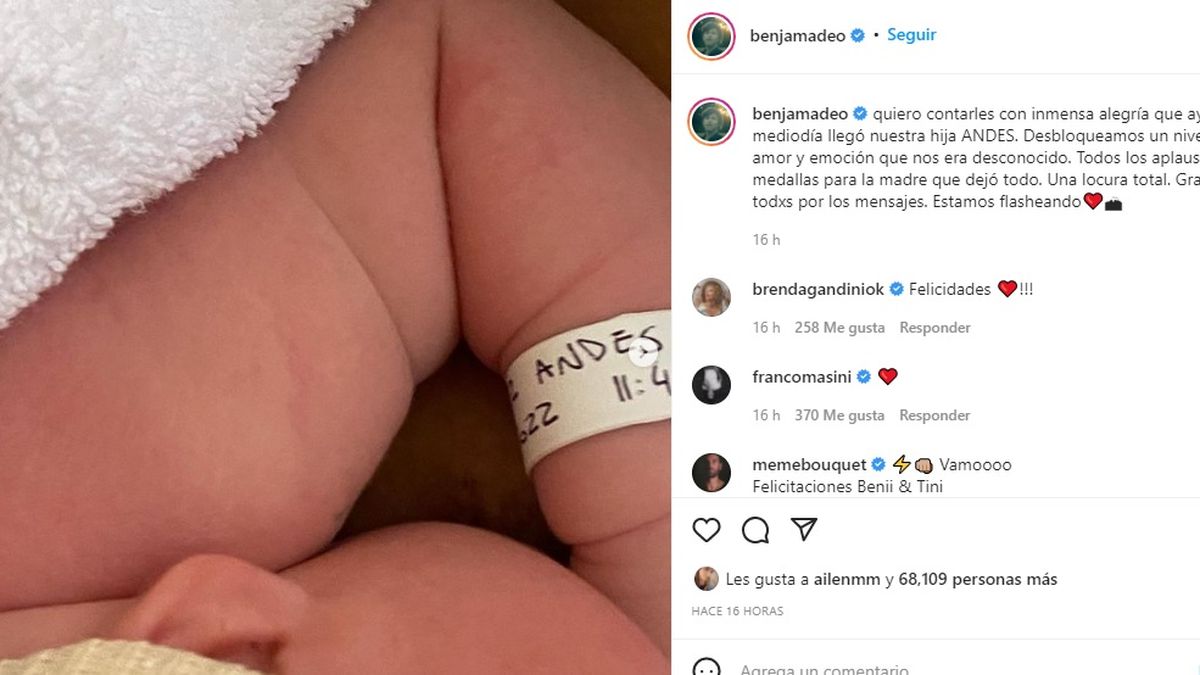Share post with paper plane icon
The image size is (1200, 675).
click(804, 530)
